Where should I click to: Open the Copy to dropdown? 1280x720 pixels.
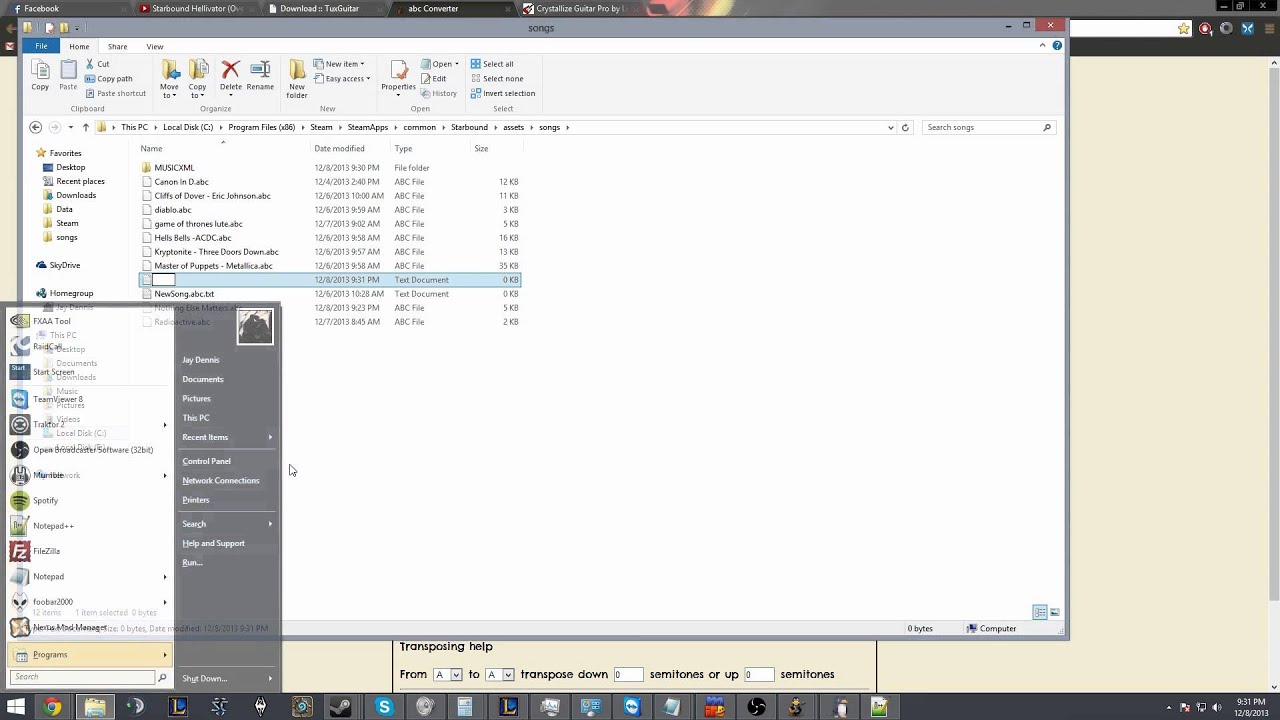tap(198, 79)
